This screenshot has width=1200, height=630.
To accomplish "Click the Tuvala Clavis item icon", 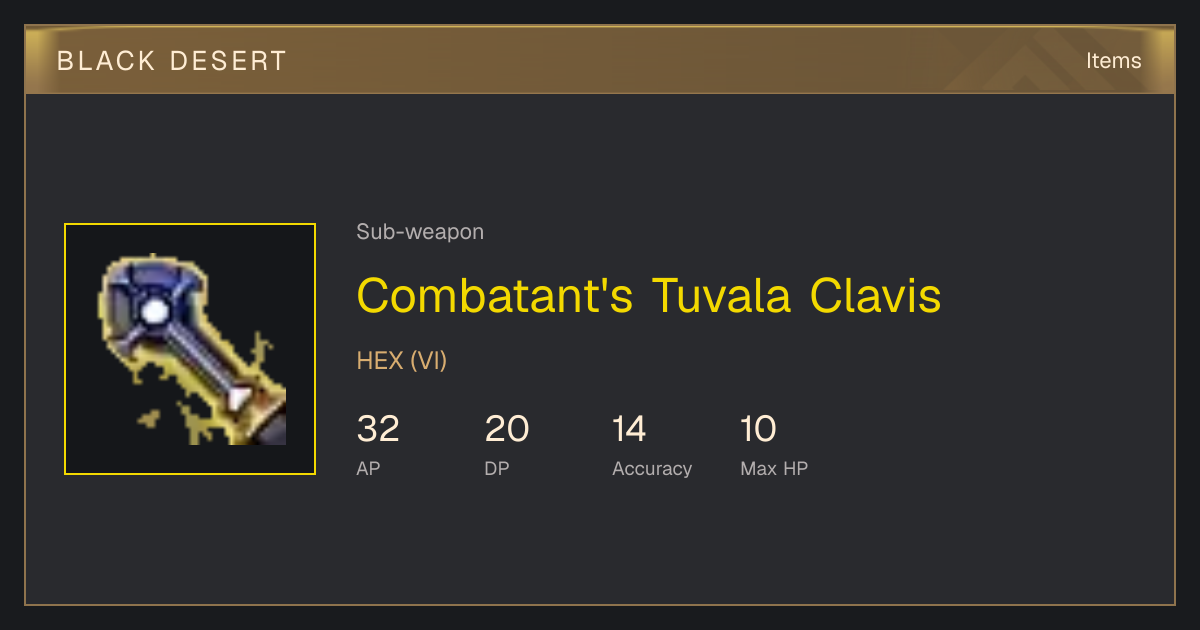I will pos(191,349).
